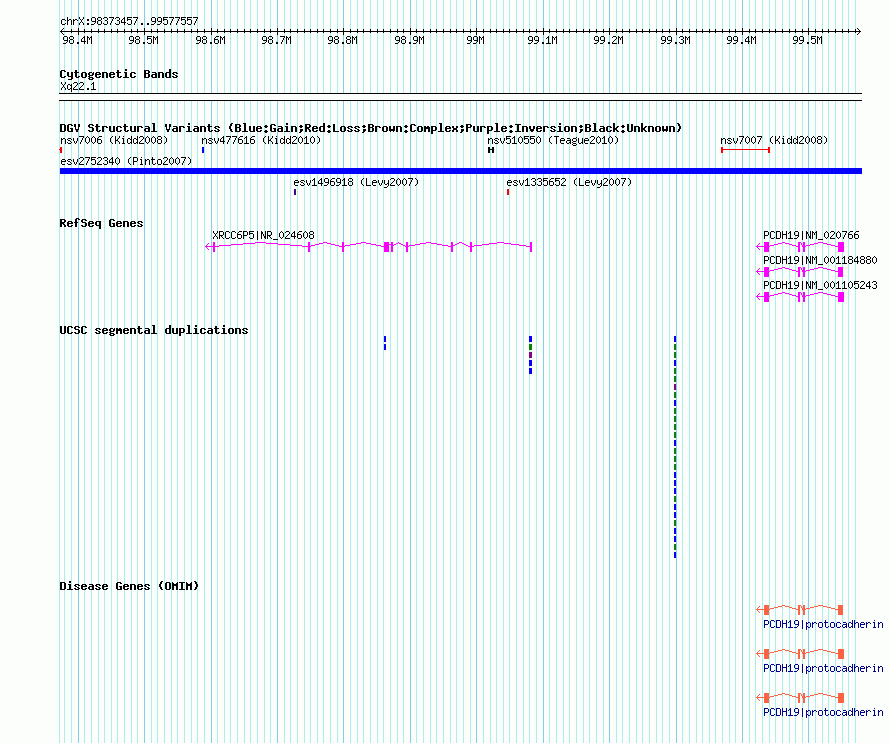Click the red nsv7006 loss marker
This screenshot has height=743, width=890.
tap(61, 150)
